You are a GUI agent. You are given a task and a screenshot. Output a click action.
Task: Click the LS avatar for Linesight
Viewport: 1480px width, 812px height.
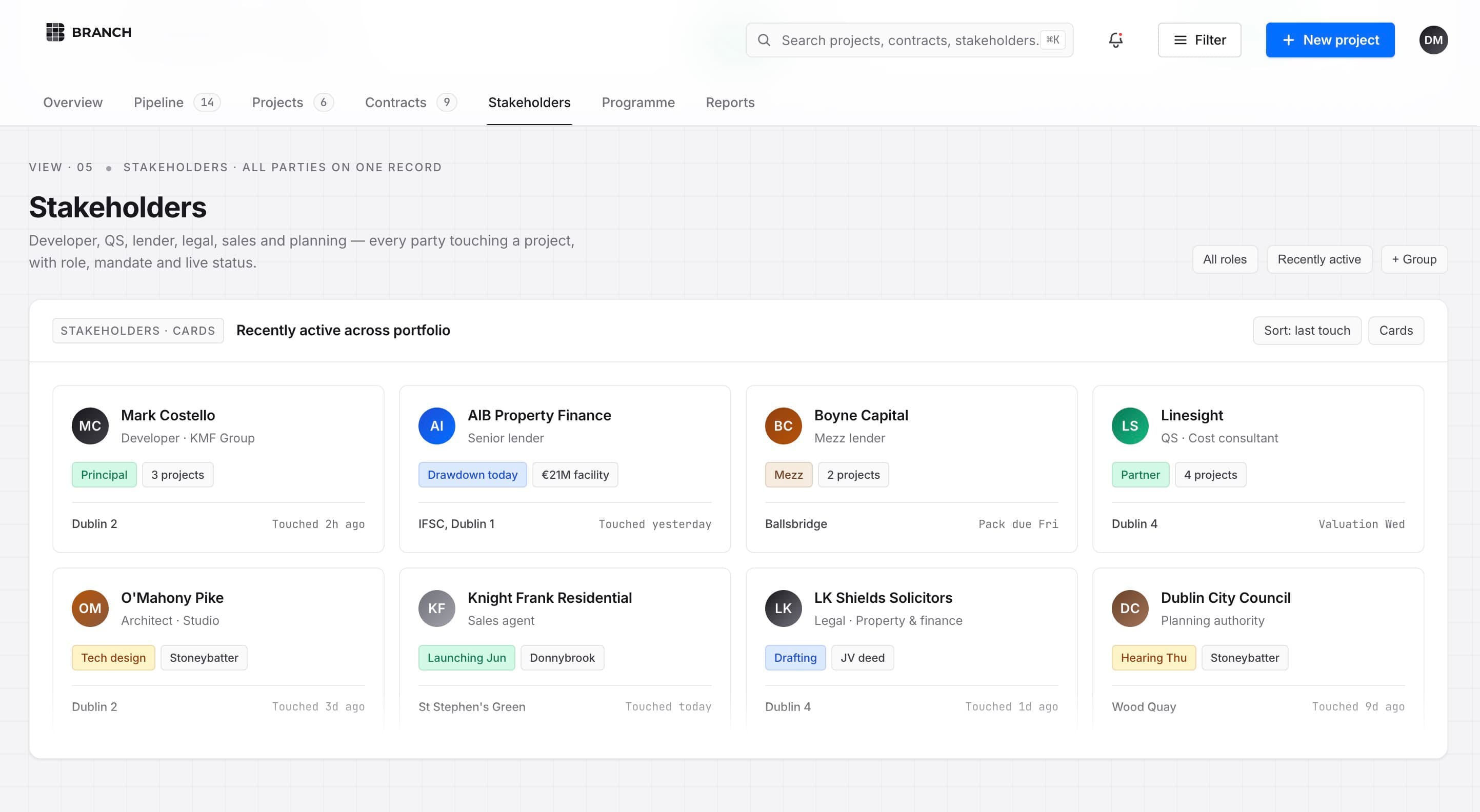click(1130, 425)
